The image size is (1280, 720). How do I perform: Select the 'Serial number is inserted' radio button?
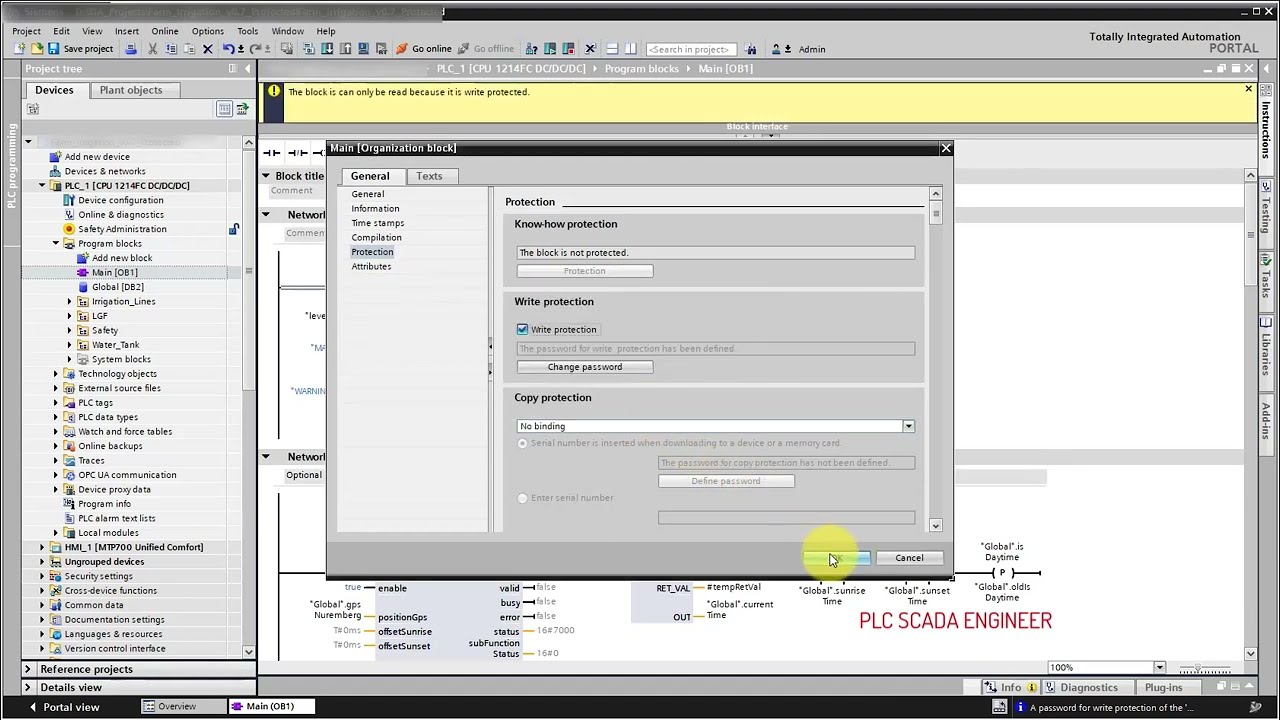[522, 443]
